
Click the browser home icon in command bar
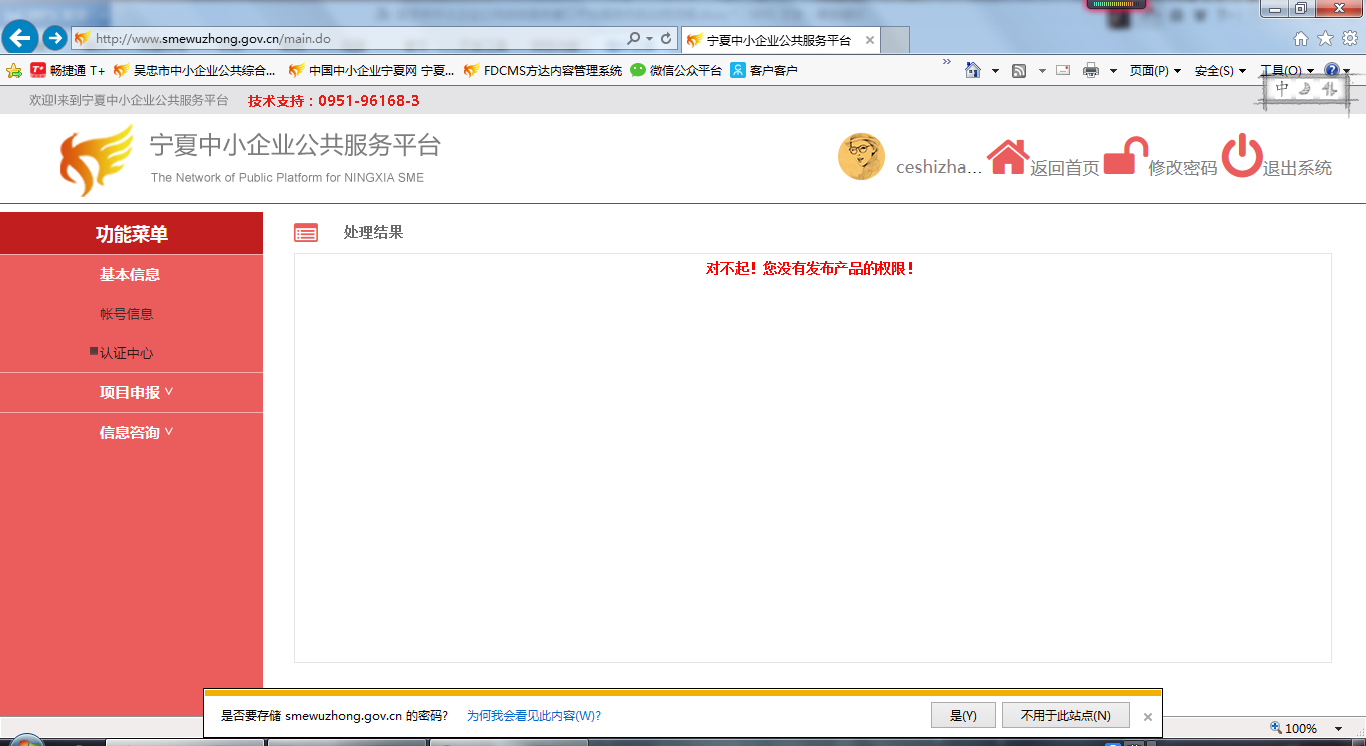pos(972,70)
